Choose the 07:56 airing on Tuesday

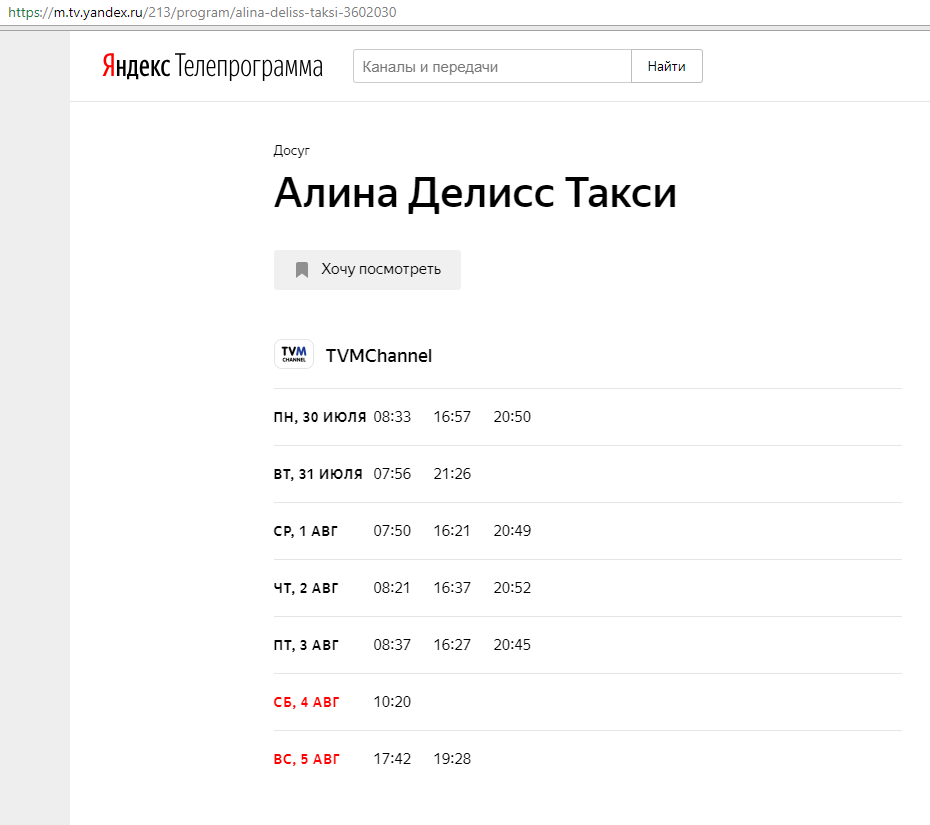pyautogui.click(x=392, y=474)
